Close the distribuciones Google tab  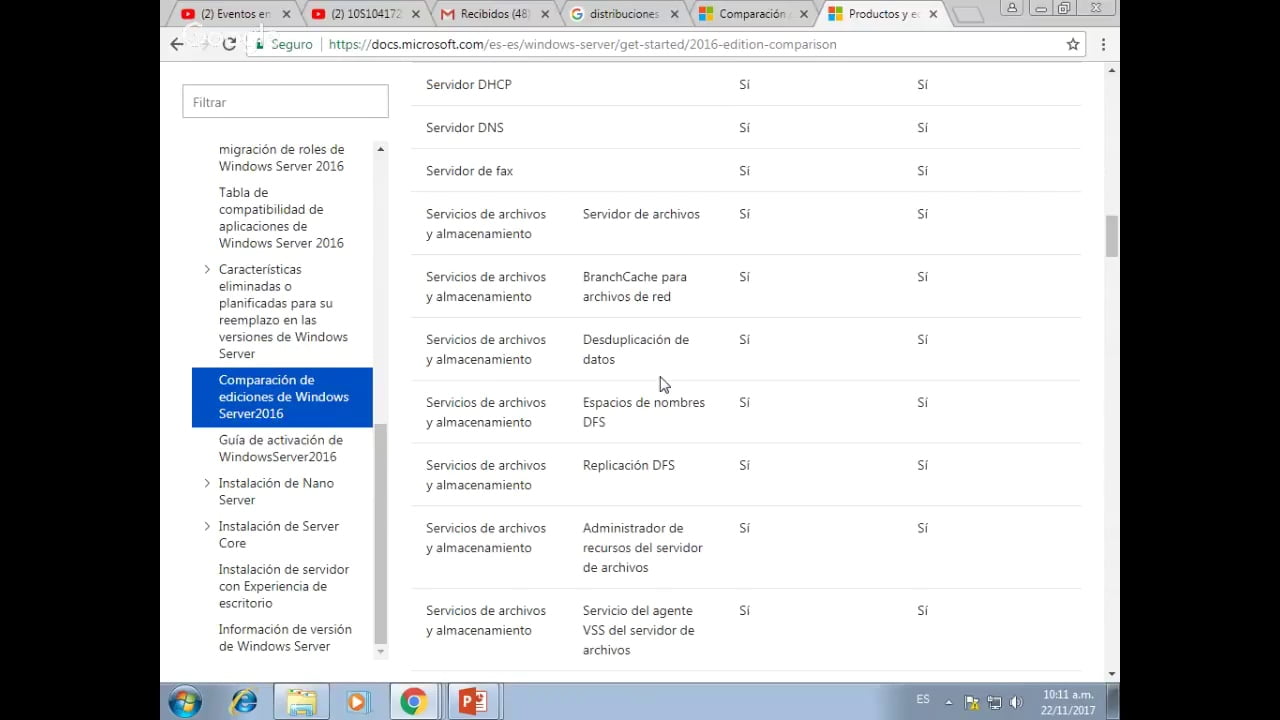(675, 14)
